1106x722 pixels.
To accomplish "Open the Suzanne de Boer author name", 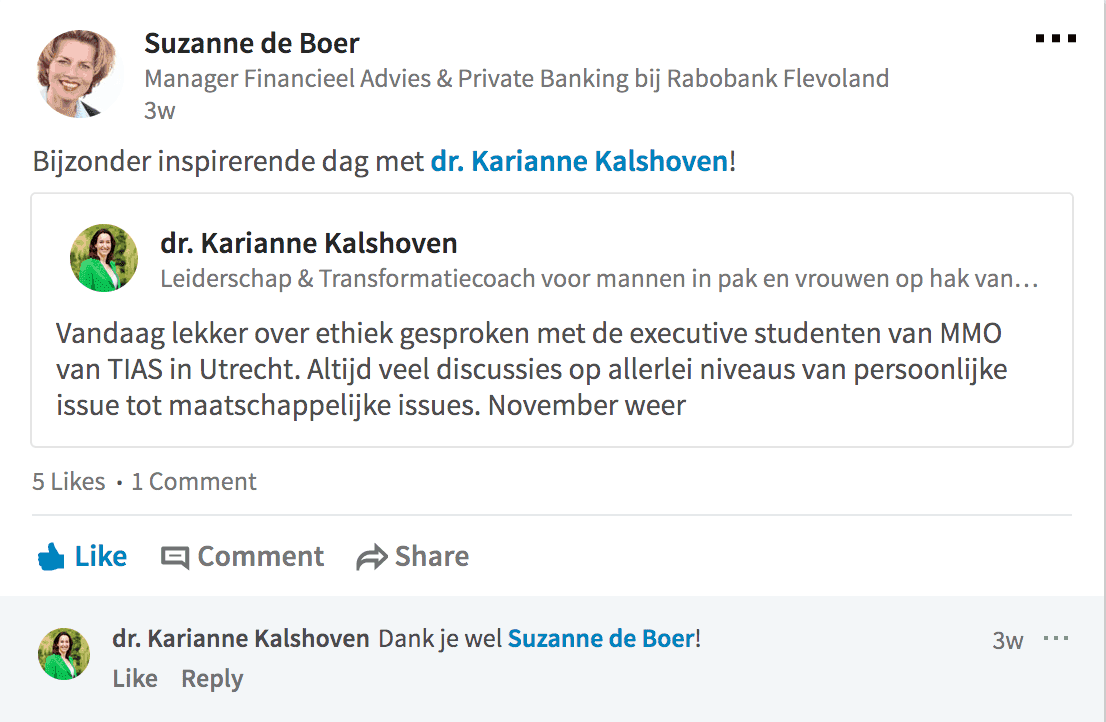I will pos(251,44).
